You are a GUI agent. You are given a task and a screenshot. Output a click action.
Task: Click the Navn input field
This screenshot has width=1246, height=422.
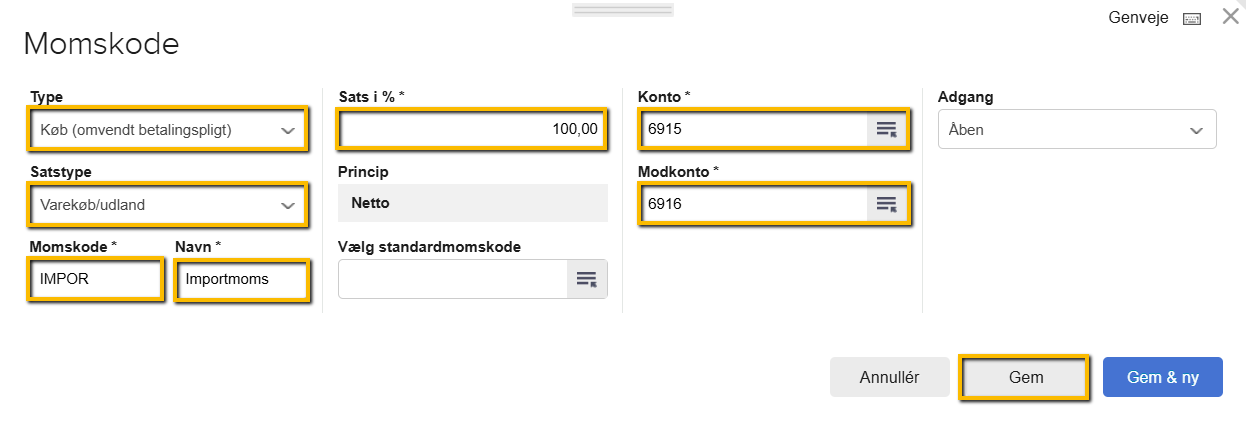[x=241, y=279]
